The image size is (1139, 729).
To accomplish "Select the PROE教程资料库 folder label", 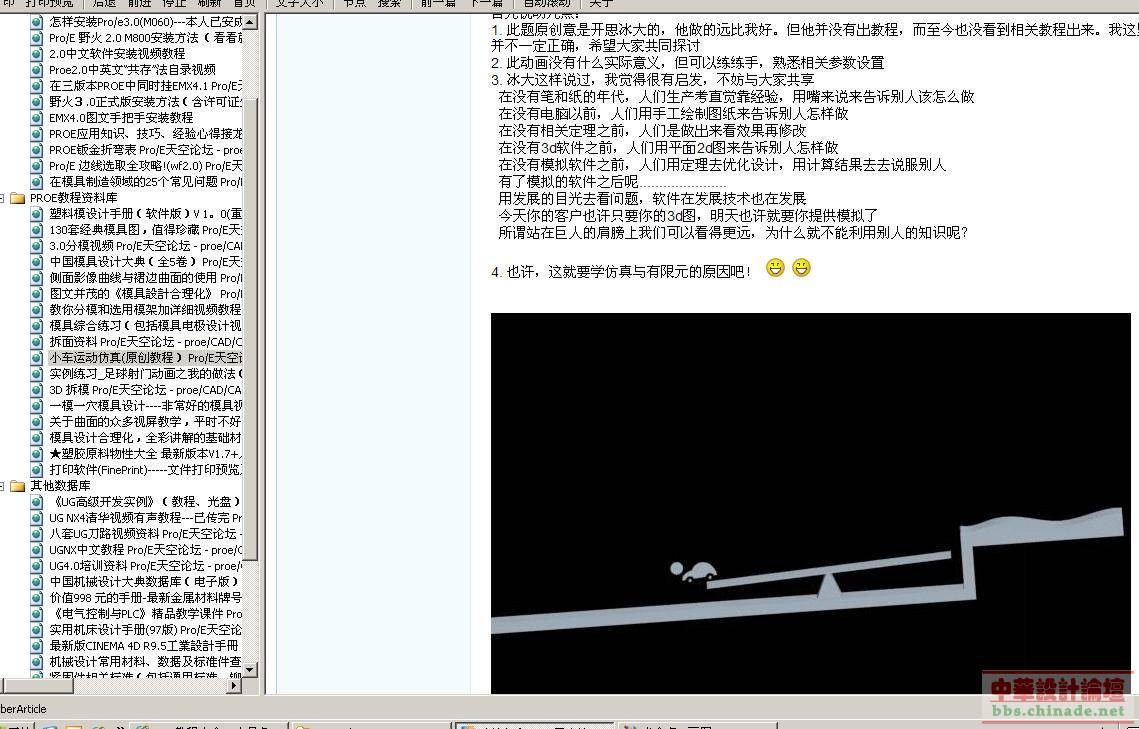I will coord(73,197).
